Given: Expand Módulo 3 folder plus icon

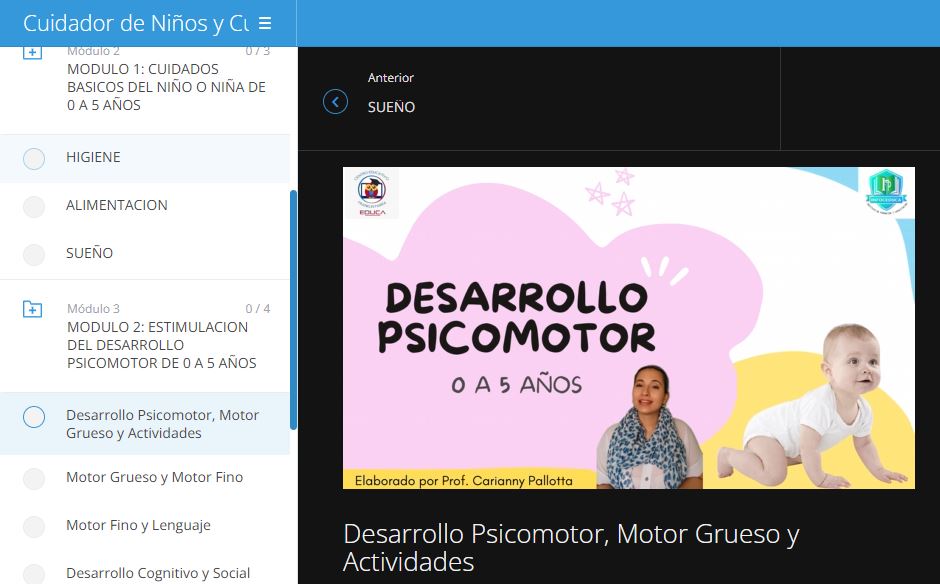Looking at the screenshot, I should click(x=32, y=309).
